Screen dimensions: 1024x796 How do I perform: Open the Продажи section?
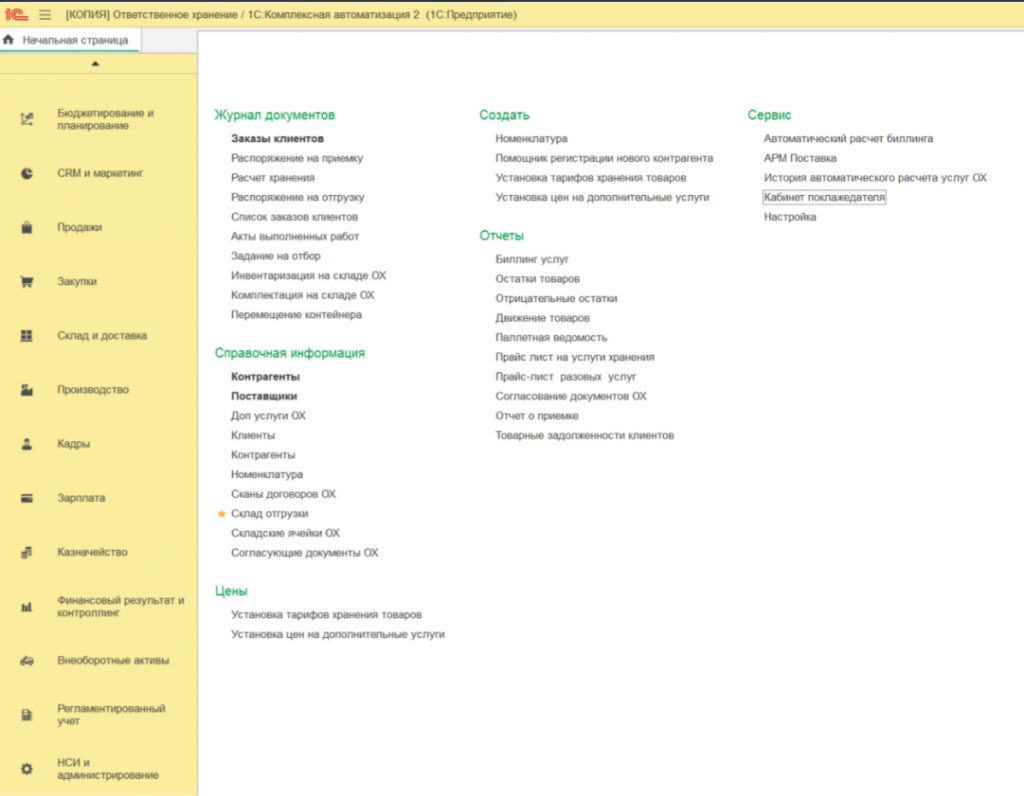(80, 228)
